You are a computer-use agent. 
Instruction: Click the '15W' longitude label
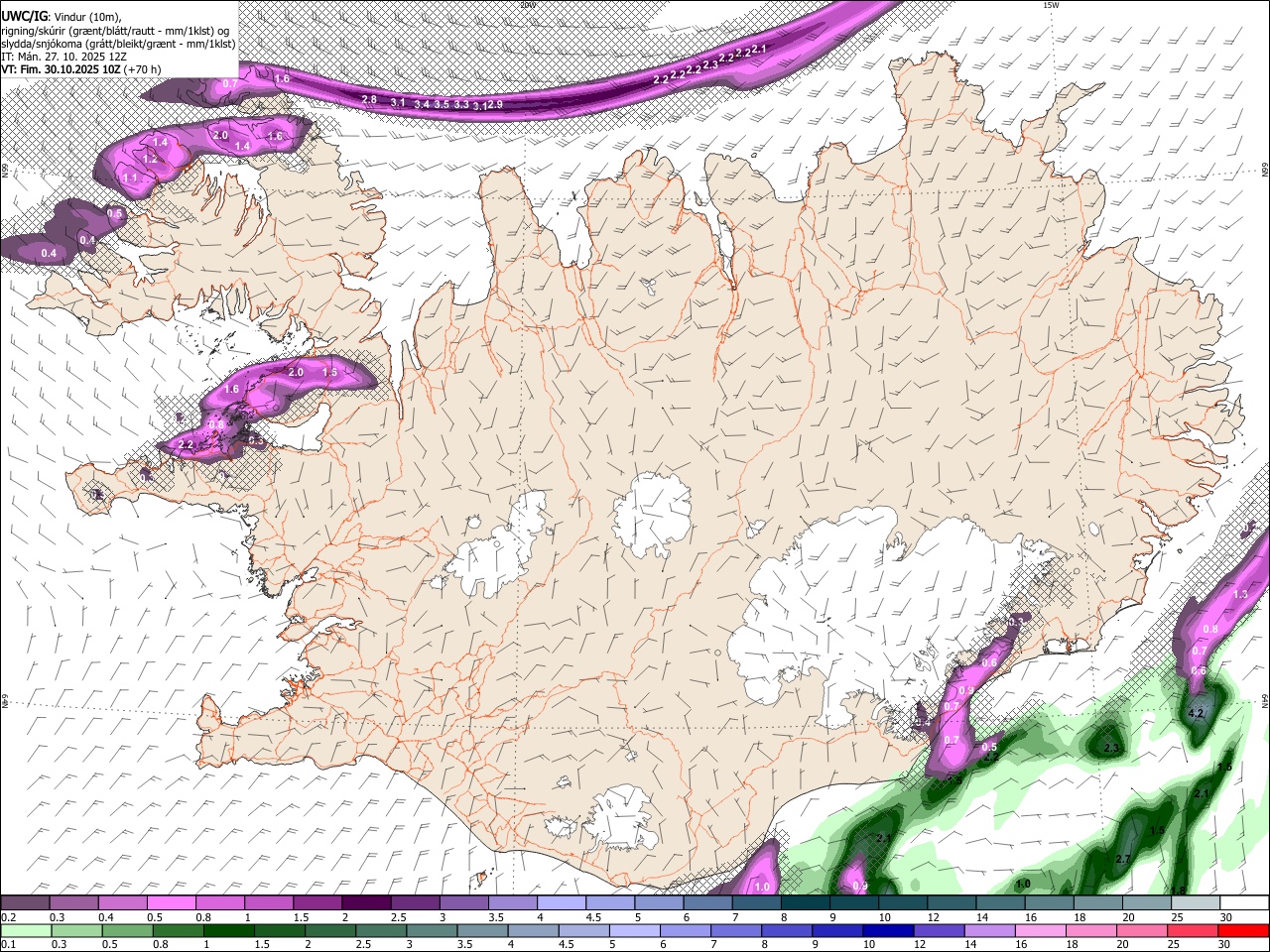(1050, 5)
